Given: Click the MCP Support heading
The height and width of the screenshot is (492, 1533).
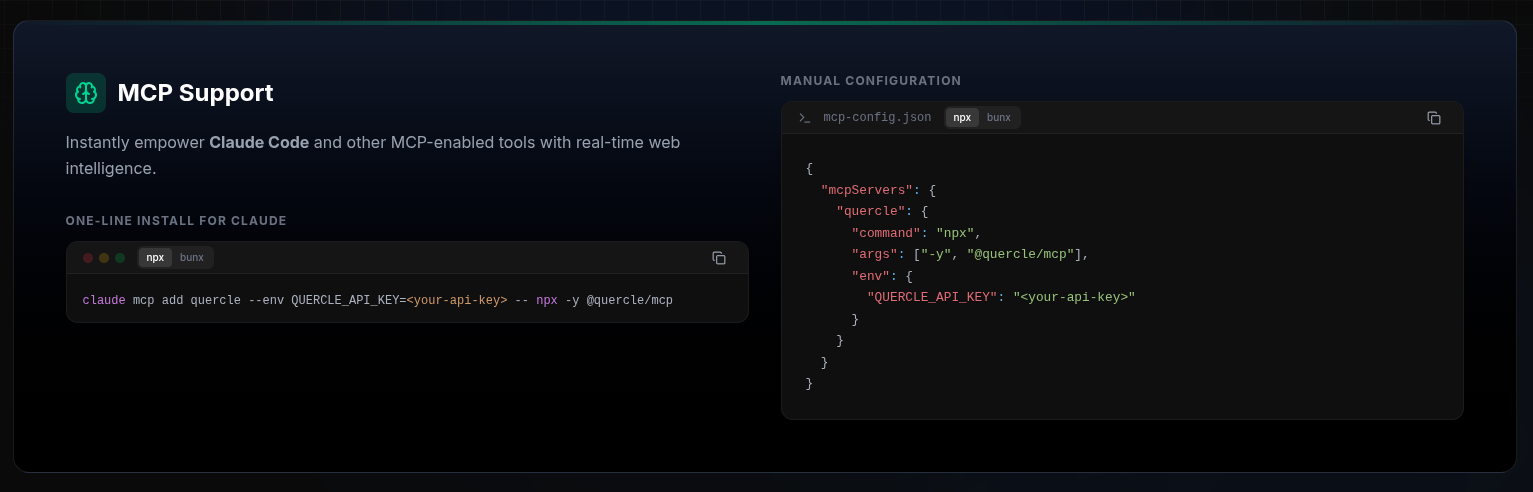Looking at the screenshot, I should click(195, 93).
